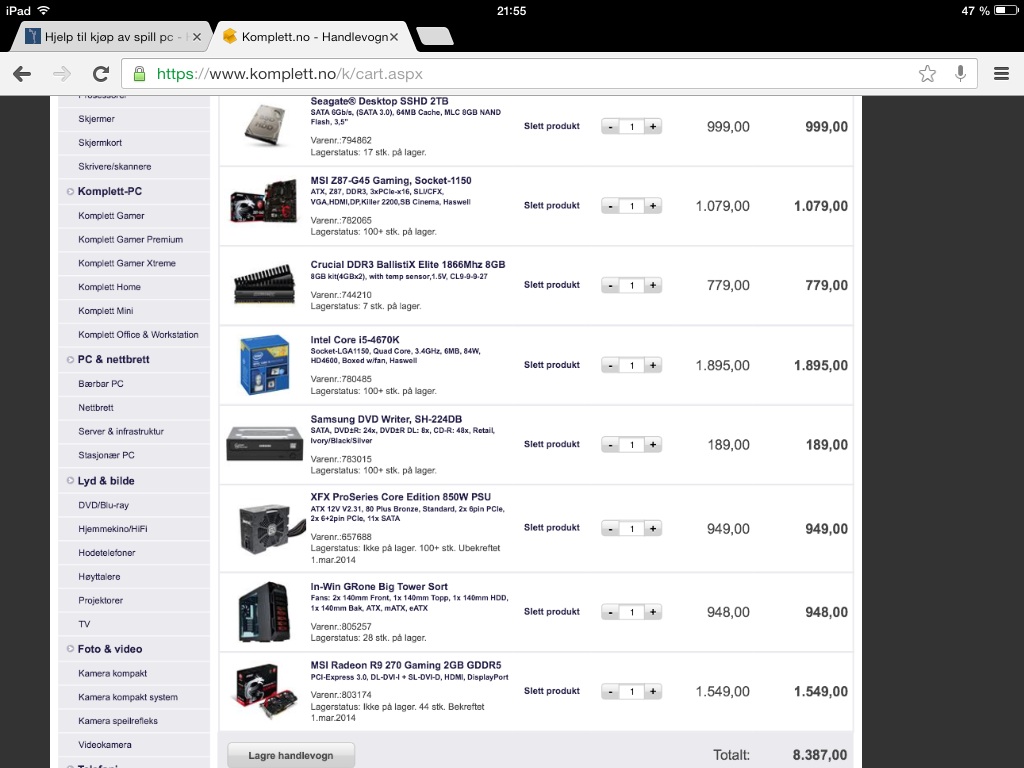Click the Samsung DVD Writer thumbnail
1024x768 pixels.
264,444
